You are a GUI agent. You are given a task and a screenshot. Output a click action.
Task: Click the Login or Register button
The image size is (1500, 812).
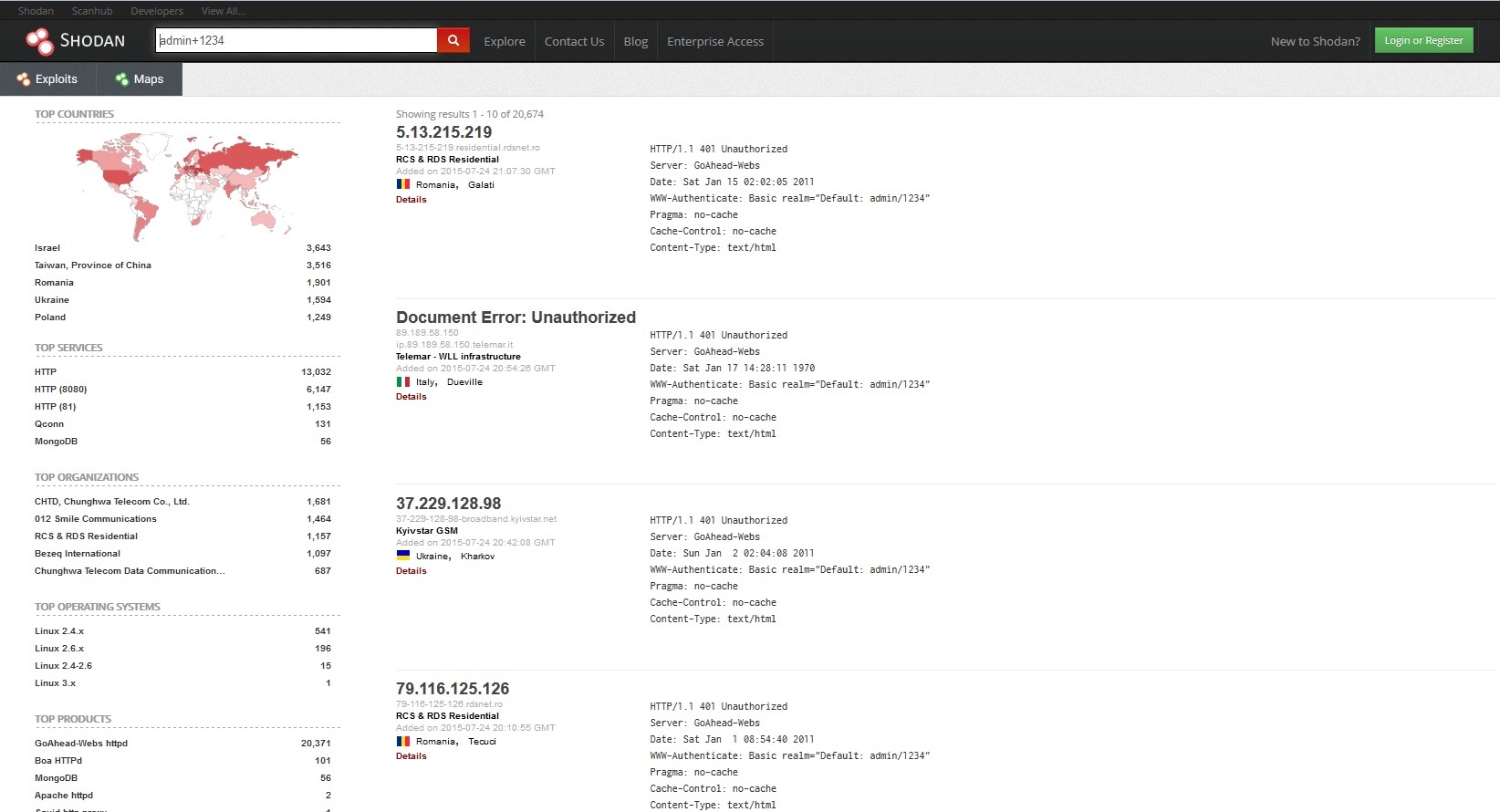[1423, 40]
